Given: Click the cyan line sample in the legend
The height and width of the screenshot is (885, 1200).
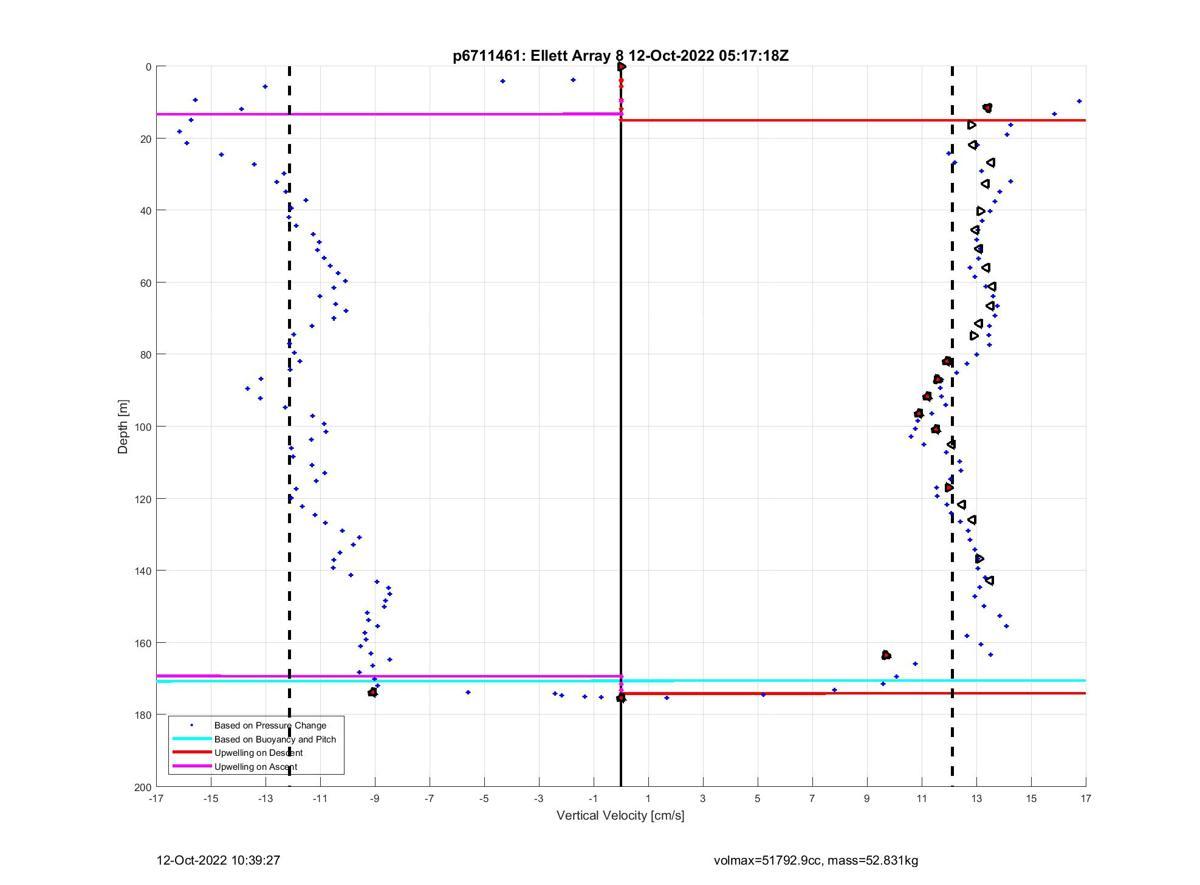Looking at the screenshot, I should pyautogui.click(x=191, y=739).
